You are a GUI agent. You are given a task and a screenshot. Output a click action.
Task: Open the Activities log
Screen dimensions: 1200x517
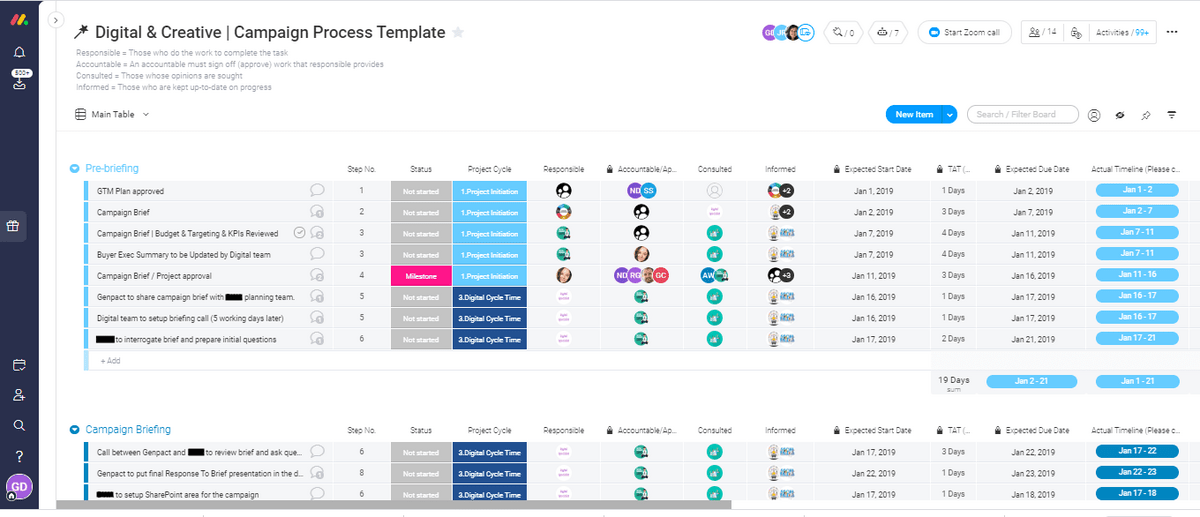coord(1123,33)
